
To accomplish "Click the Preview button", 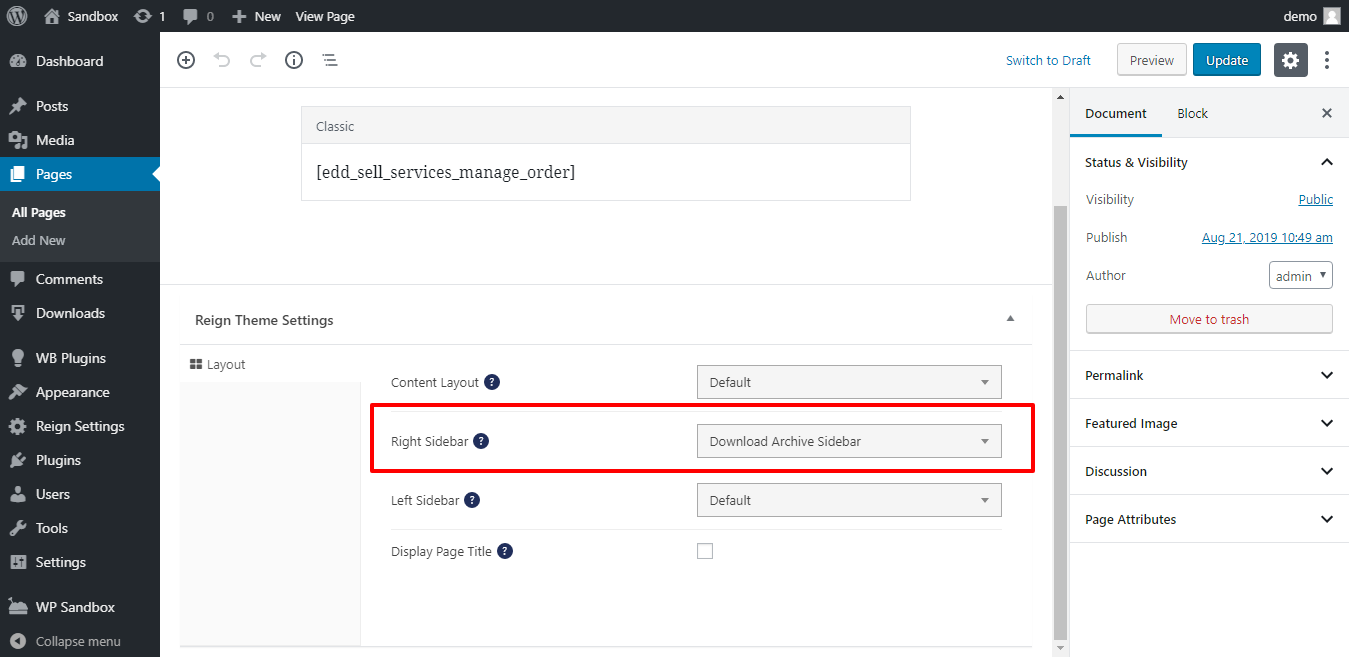I will tap(1152, 60).
